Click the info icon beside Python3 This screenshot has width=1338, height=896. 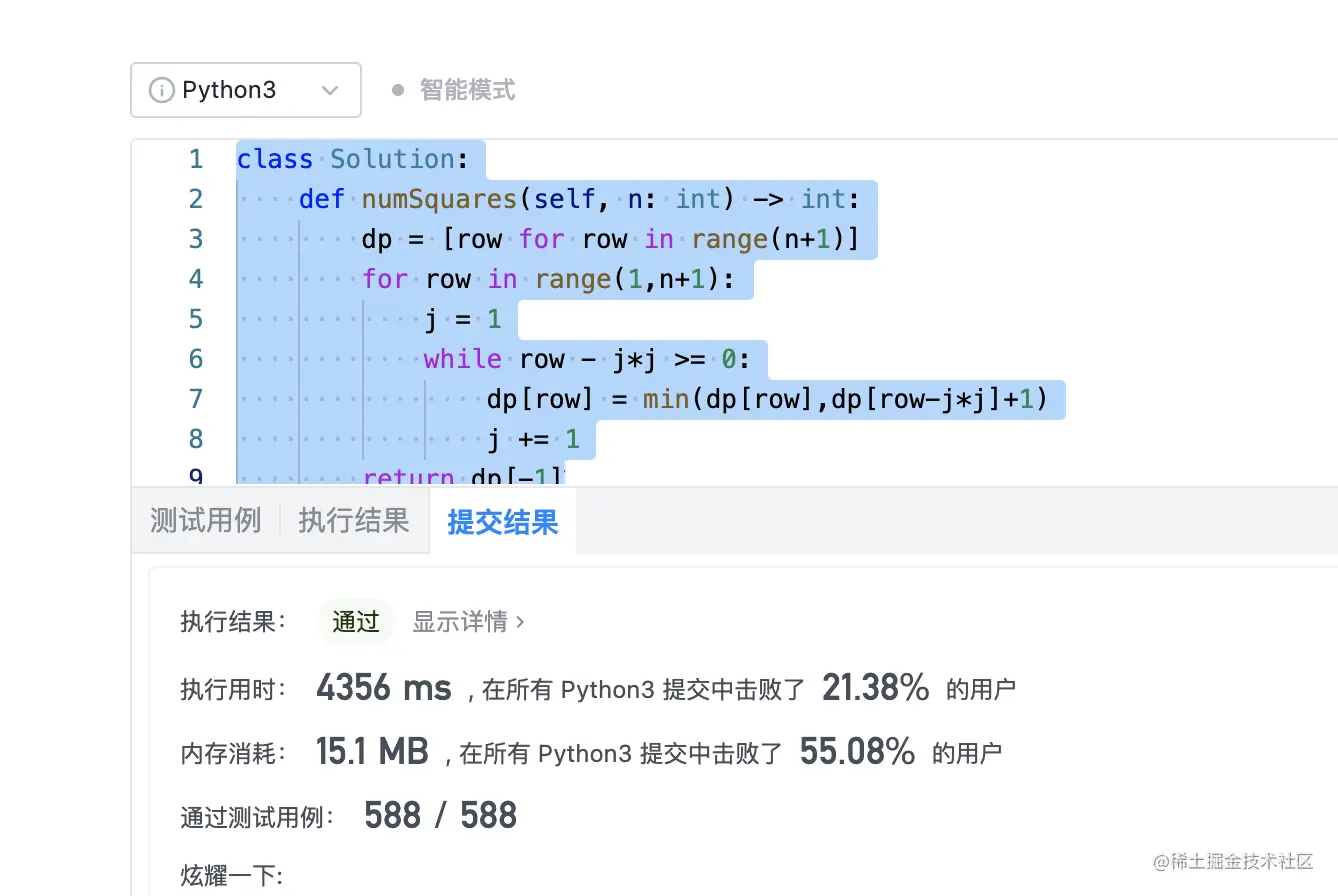pos(160,90)
